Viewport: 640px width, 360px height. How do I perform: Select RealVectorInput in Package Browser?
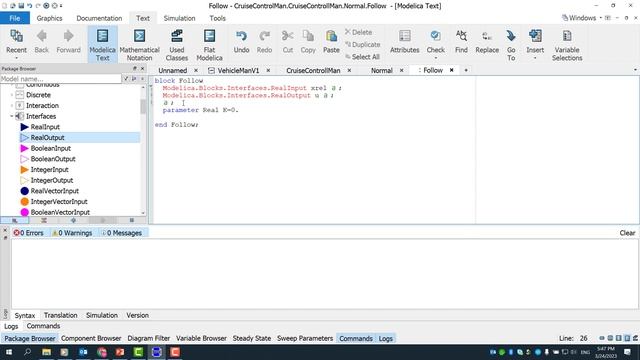(x=55, y=191)
